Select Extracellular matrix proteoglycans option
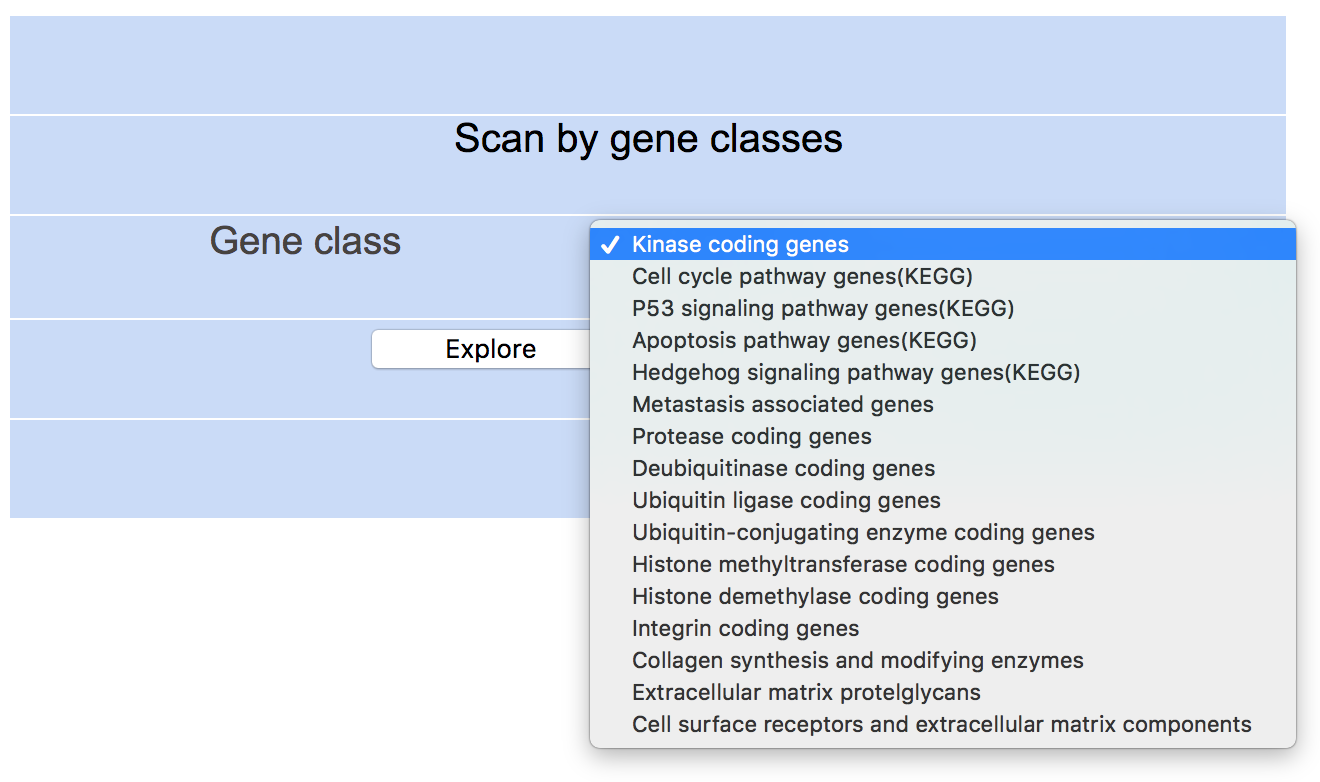1320x782 pixels. [806, 692]
